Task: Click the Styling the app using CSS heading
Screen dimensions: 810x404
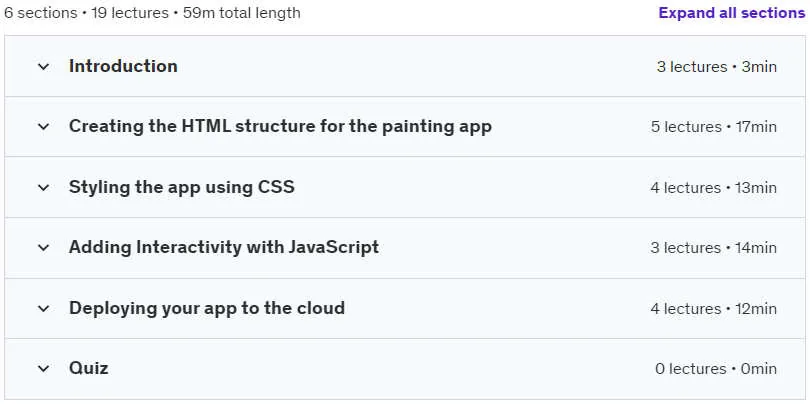Action: (181, 187)
